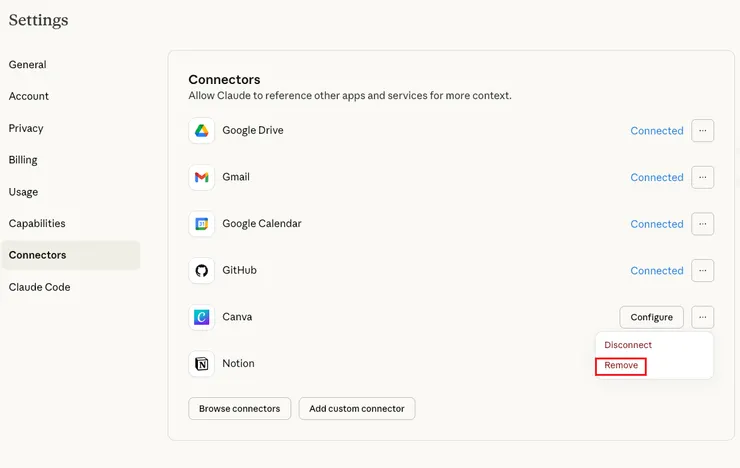Viewport: 740px width, 468px height.
Task: Open the Claude Code settings section
Action: (39, 287)
